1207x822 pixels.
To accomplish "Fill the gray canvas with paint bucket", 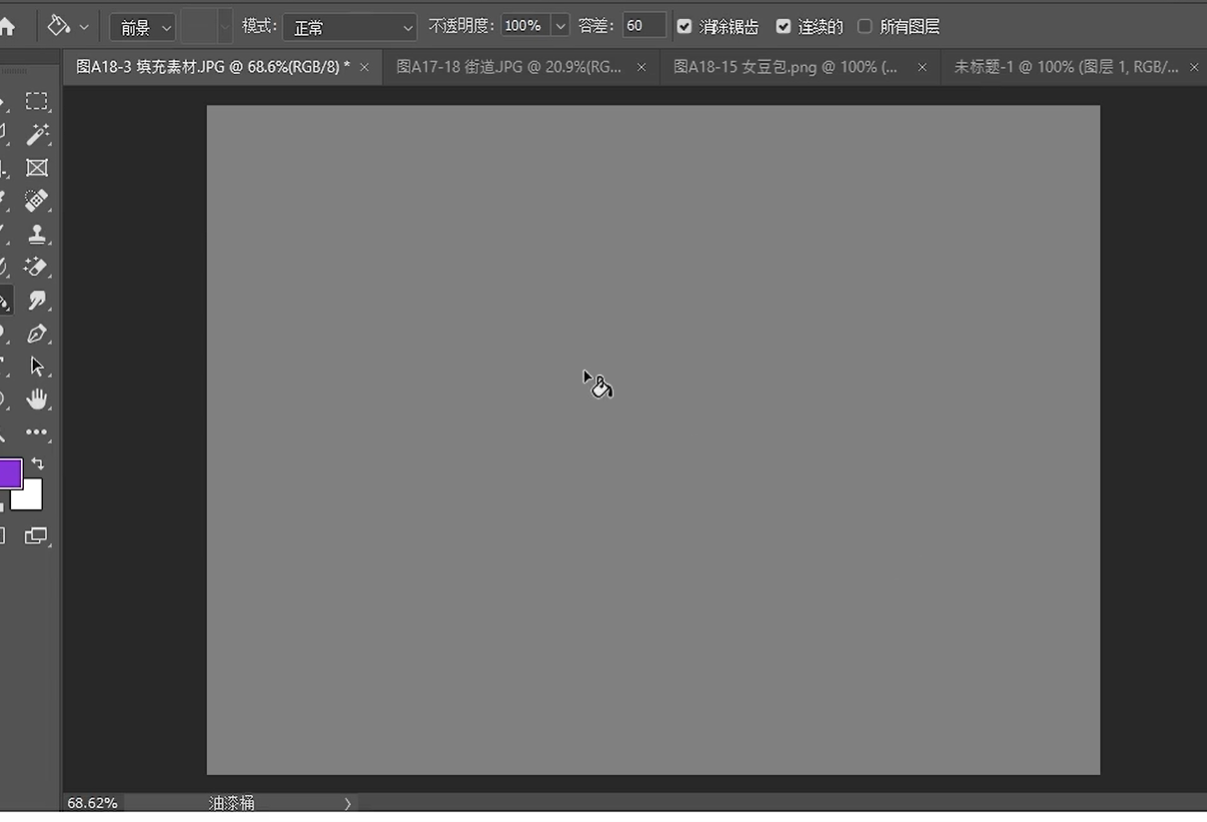I will click(x=653, y=440).
